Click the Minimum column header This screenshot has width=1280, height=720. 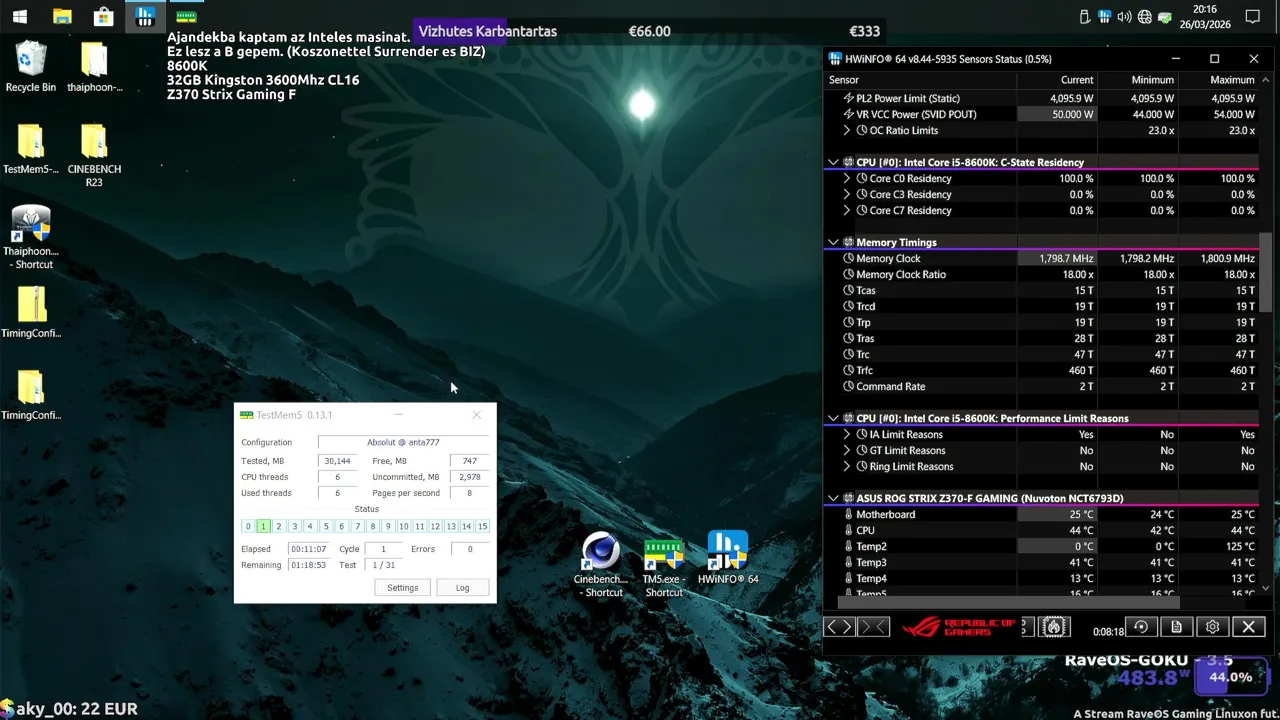(x=1137, y=80)
